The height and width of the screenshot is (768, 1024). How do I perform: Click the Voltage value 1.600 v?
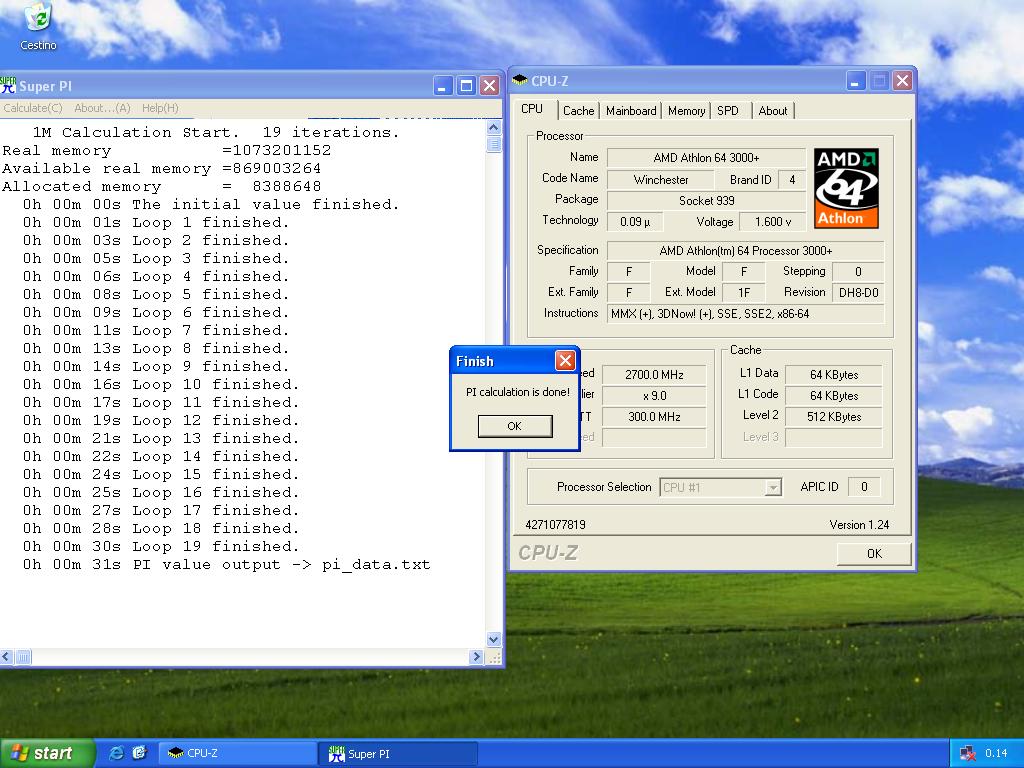coord(773,221)
